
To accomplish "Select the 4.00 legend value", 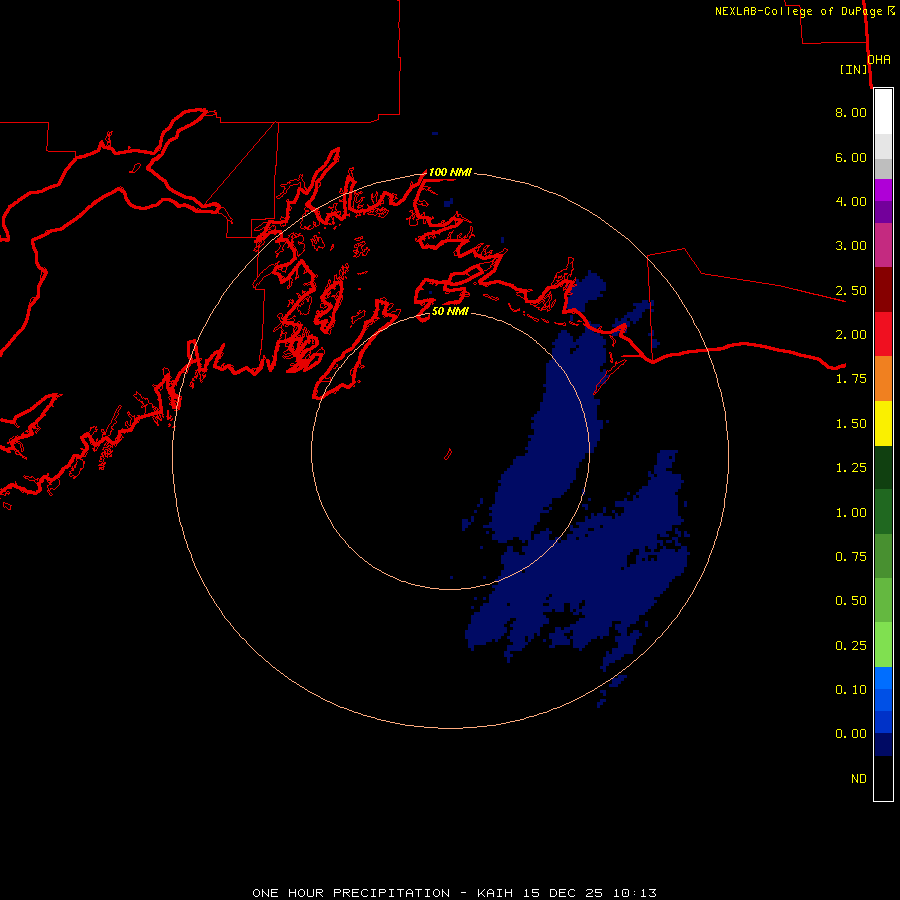I will tap(851, 201).
